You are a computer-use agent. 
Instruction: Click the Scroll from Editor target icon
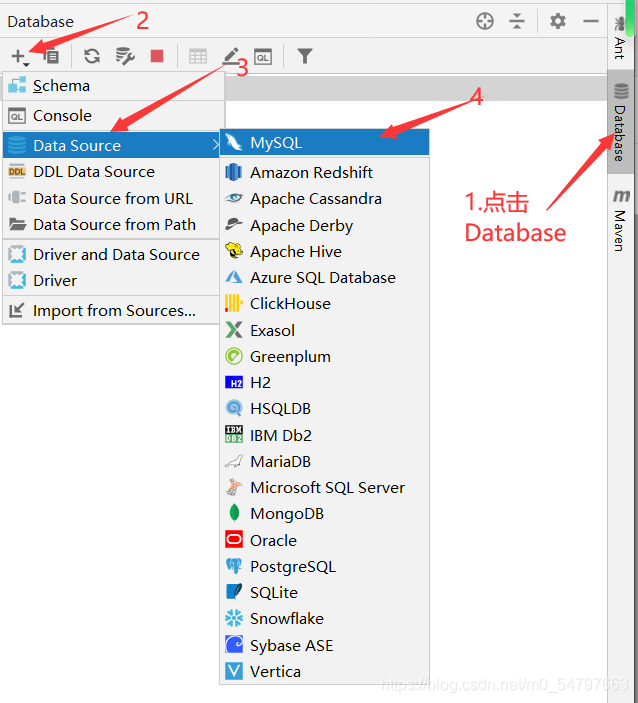[x=485, y=21]
